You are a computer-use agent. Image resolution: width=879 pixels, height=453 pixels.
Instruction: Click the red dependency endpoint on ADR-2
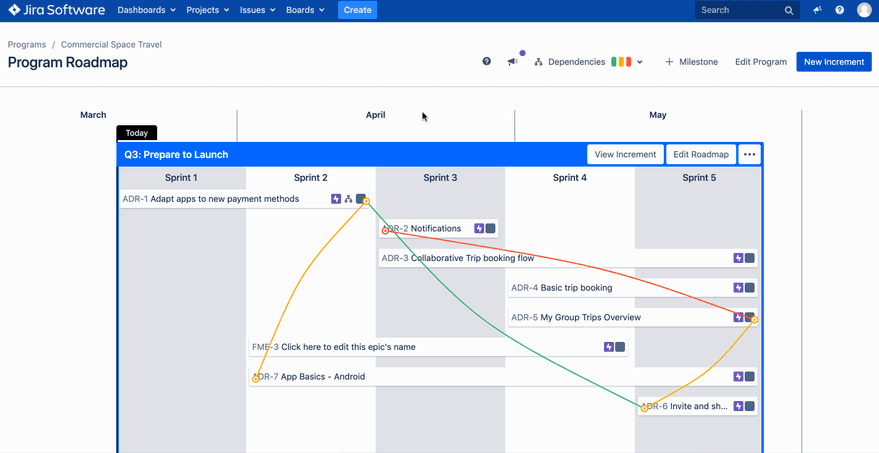coord(385,230)
